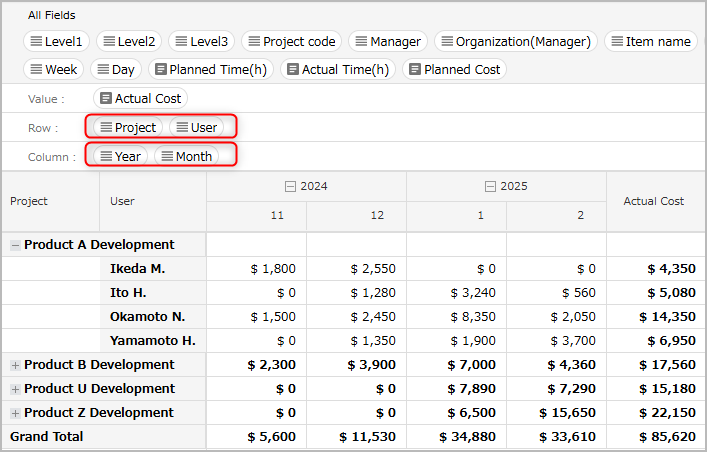Select the Organization(Manager) field chip

[x=516, y=42]
